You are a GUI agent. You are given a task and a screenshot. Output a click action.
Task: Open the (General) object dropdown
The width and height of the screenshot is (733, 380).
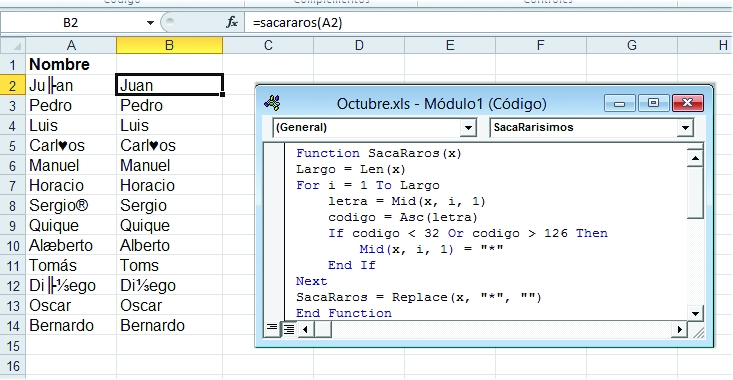467,128
